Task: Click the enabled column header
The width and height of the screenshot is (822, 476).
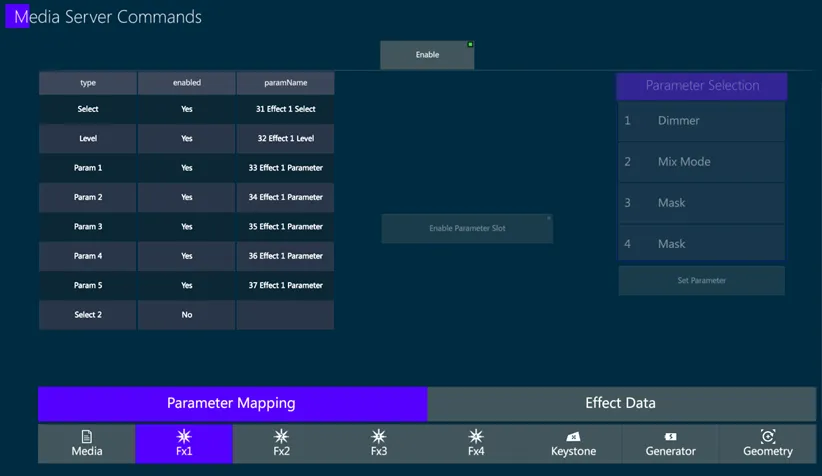Action: pyautogui.click(x=187, y=83)
